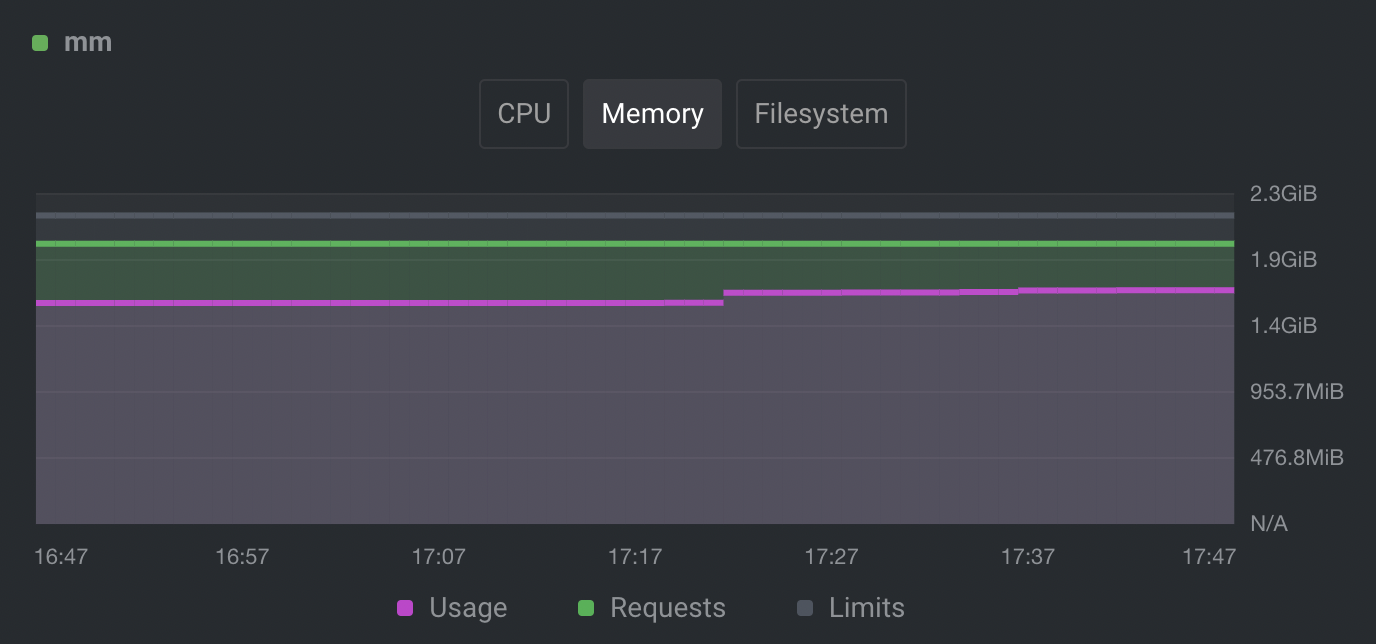Image resolution: width=1376 pixels, height=644 pixels.
Task: Click the step increase in the Usage line
Action: pyautogui.click(x=723, y=296)
